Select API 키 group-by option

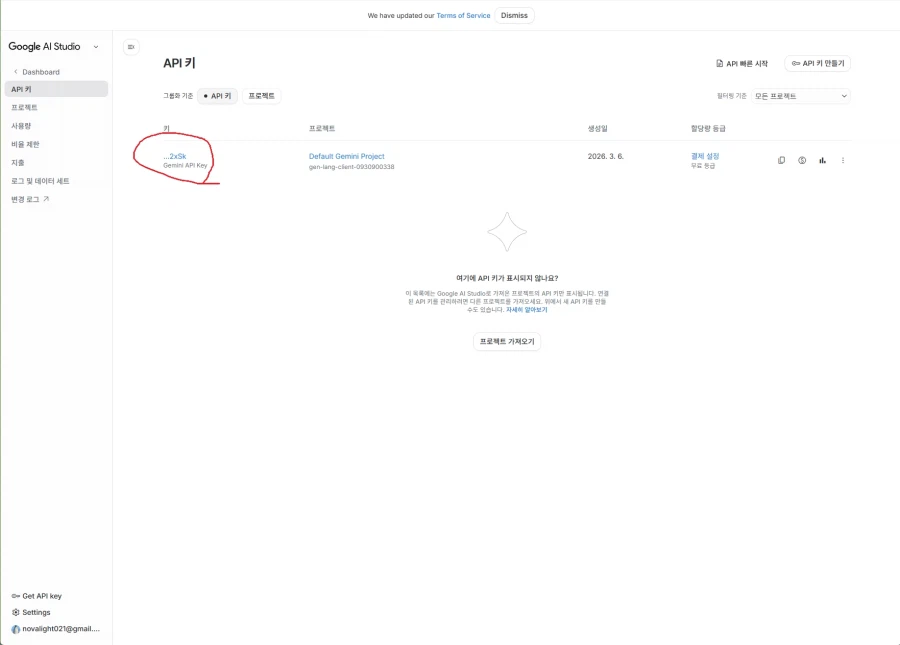pos(217,96)
